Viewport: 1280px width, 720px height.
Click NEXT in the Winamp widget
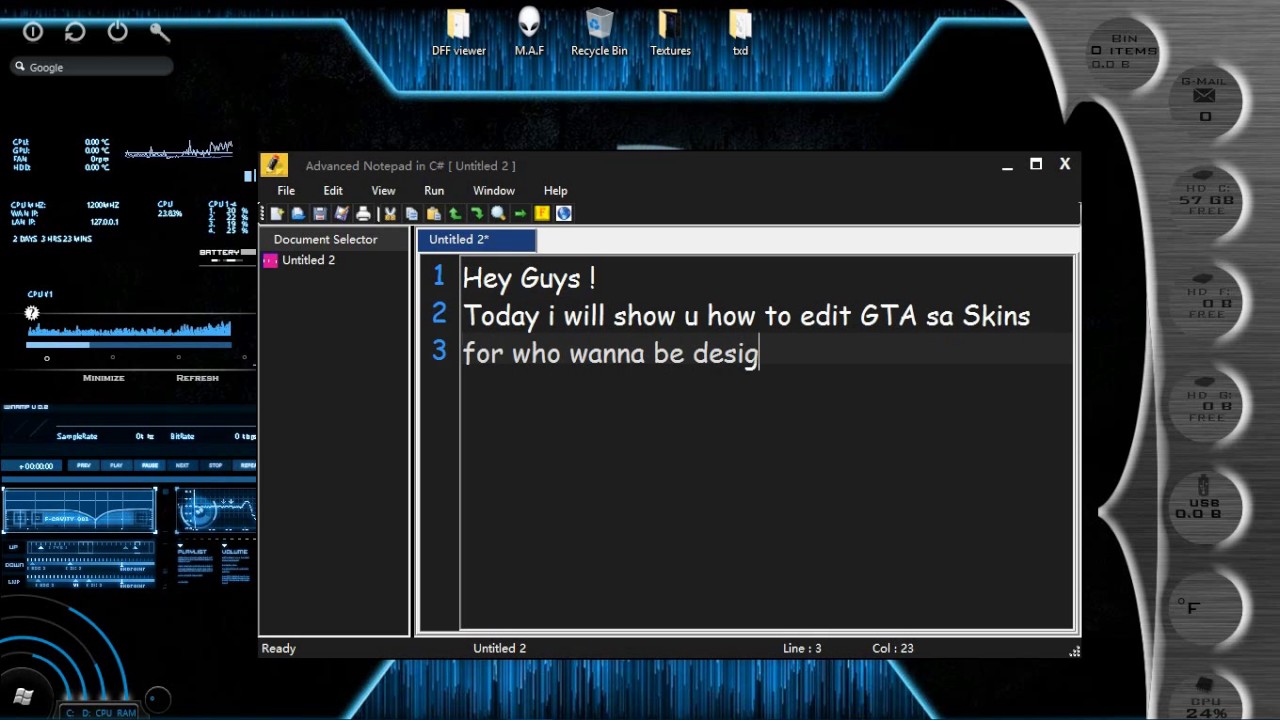pyautogui.click(x=182, y=465)
